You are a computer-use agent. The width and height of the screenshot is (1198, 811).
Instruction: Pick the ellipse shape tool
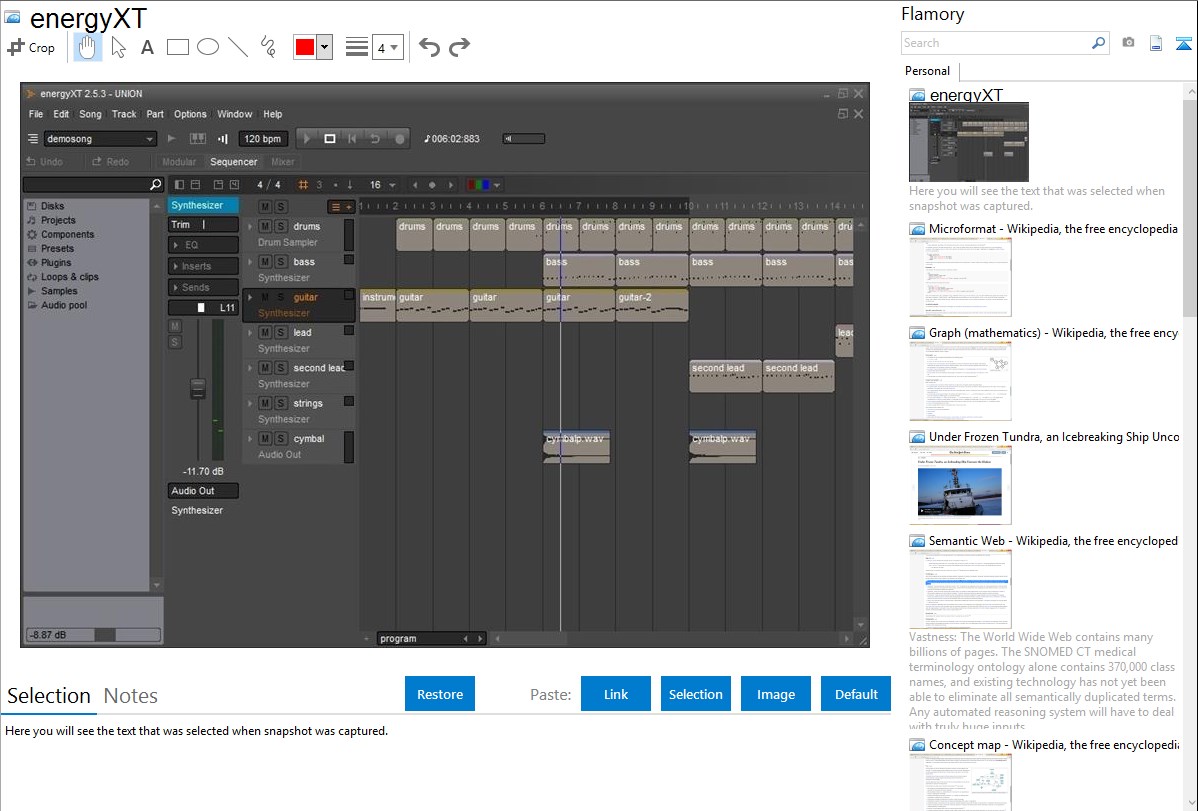coord(208,47)
